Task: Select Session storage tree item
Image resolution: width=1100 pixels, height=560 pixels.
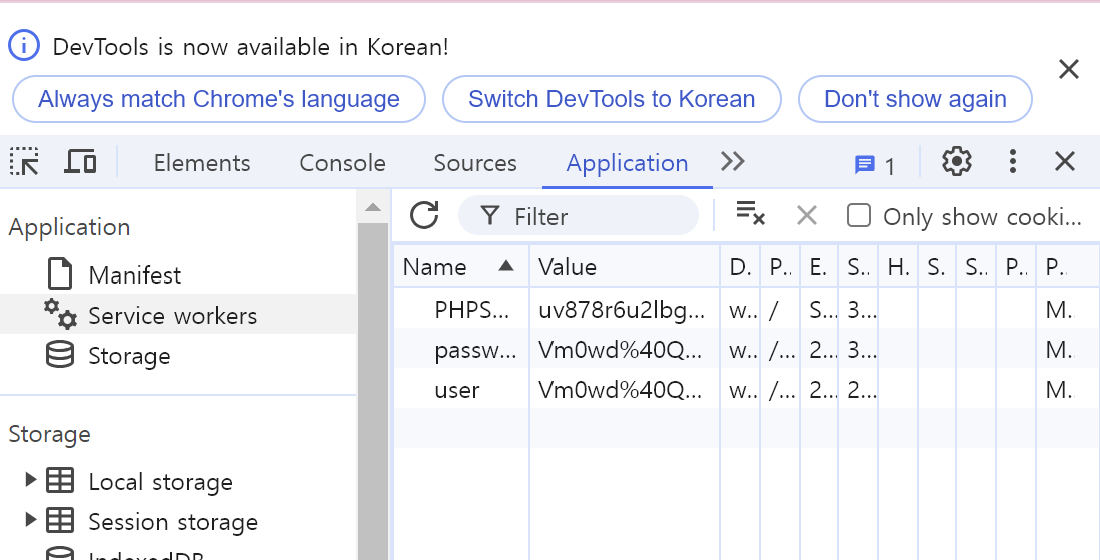Action: click(173, 522)
